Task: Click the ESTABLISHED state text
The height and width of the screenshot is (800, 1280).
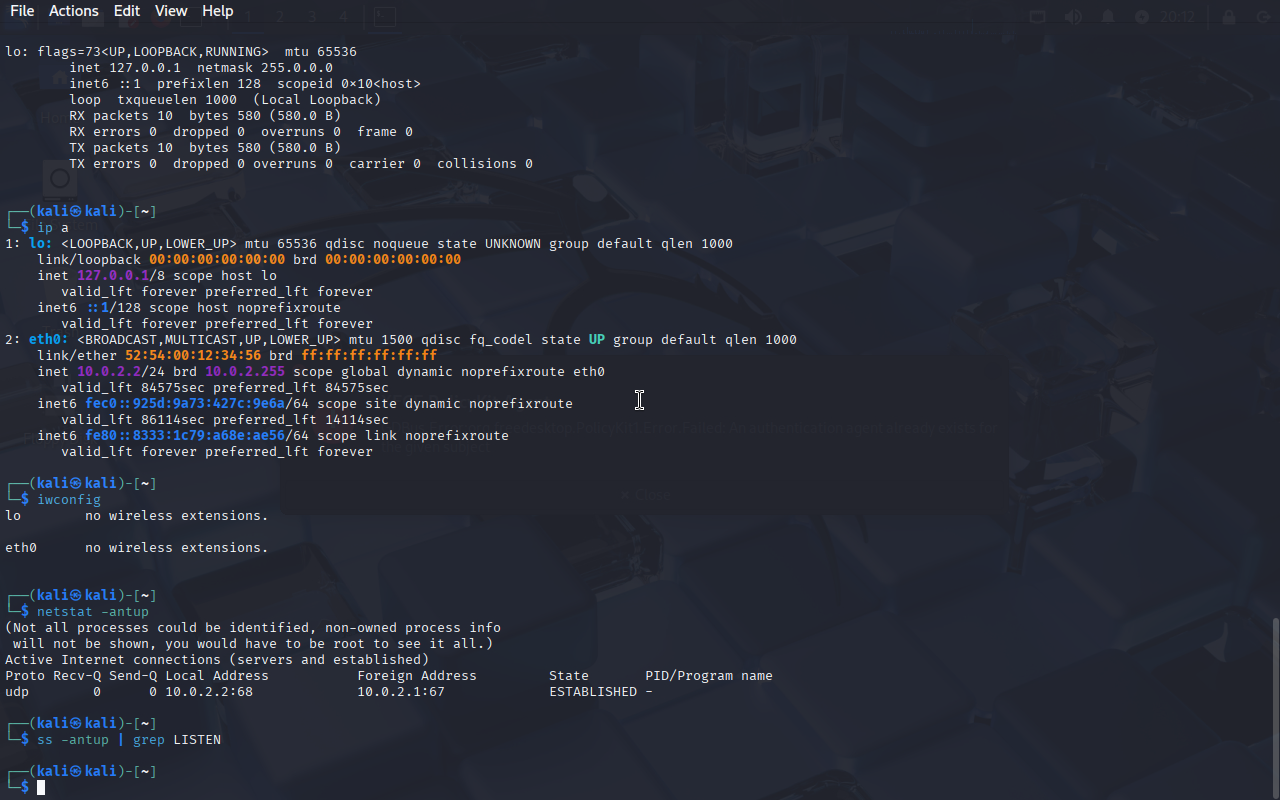Action: click(x=593, y=692)
